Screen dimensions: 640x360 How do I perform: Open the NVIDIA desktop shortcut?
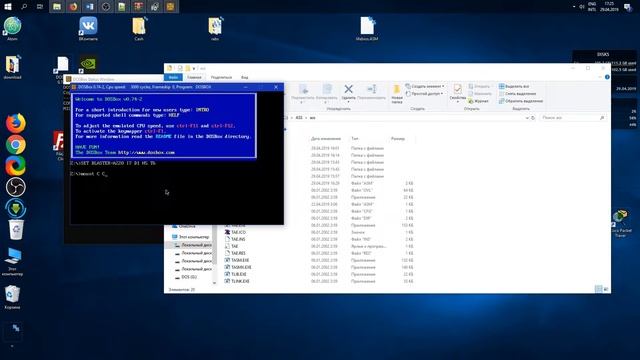point(88,64)
